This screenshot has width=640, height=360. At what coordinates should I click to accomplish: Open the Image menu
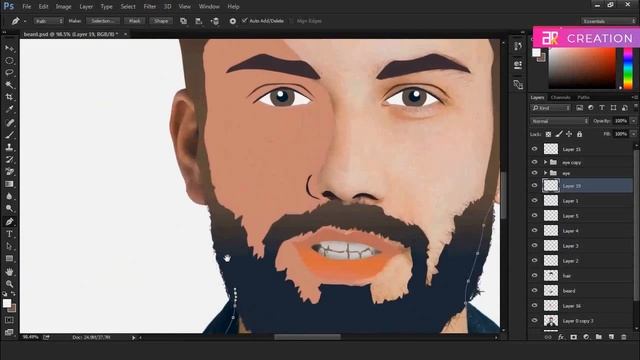63,7
